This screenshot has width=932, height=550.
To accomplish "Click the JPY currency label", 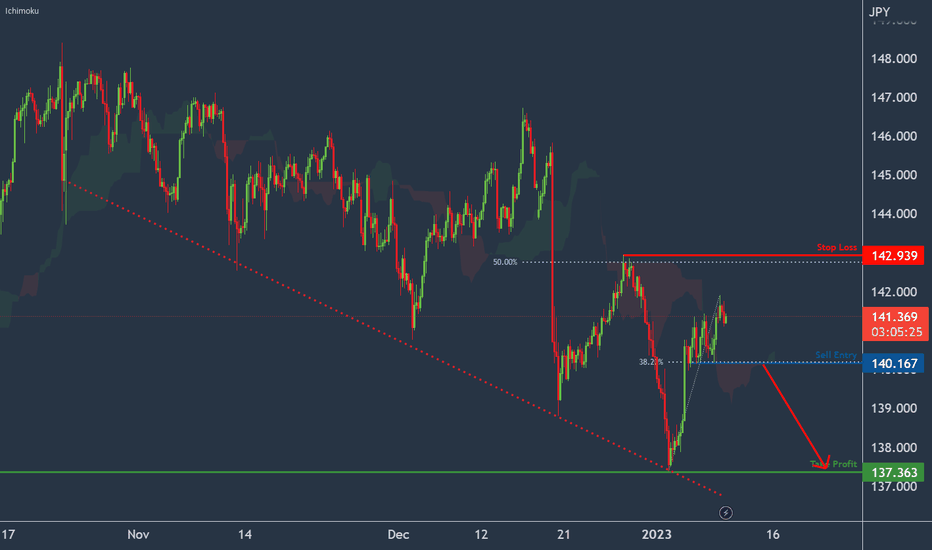I will coord(880,12).
